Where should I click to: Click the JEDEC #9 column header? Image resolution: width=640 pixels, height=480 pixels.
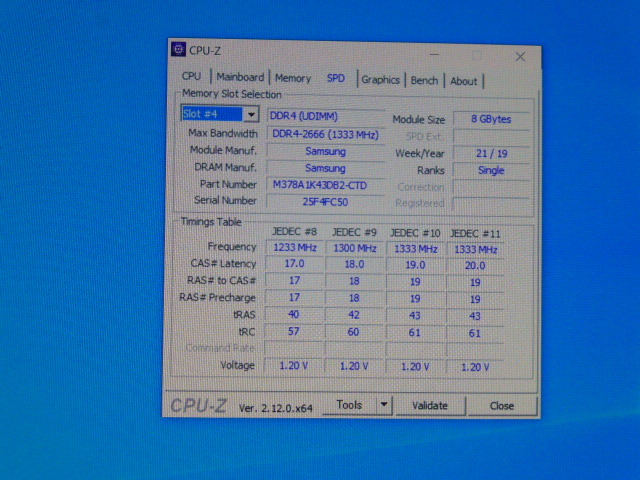point(354,233)
